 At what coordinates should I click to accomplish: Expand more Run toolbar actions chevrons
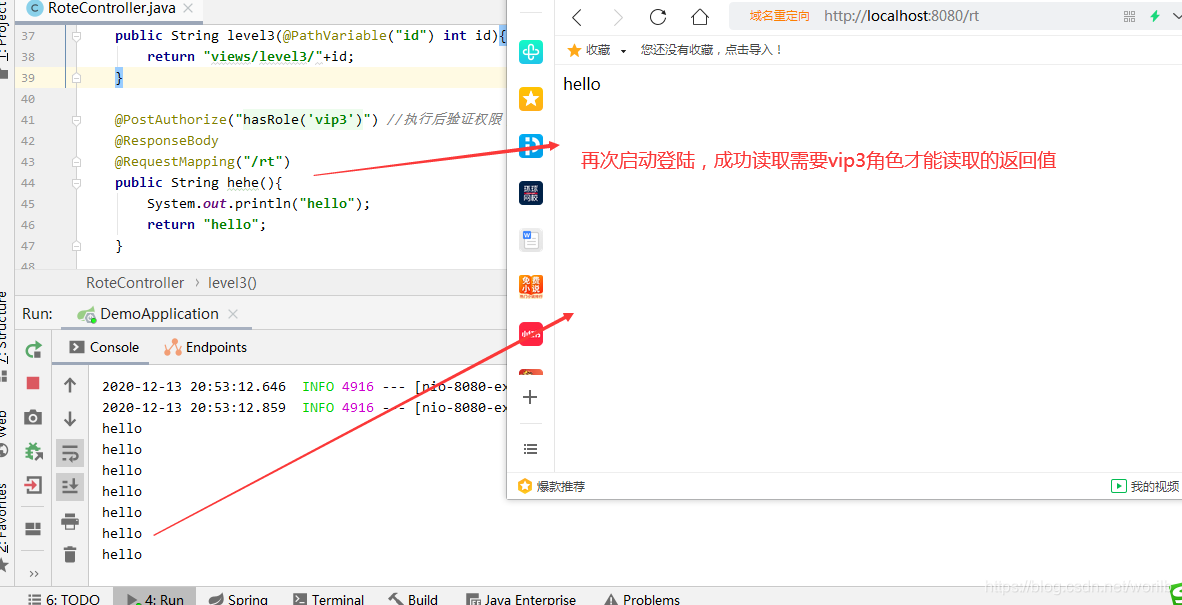pos(33,573)
